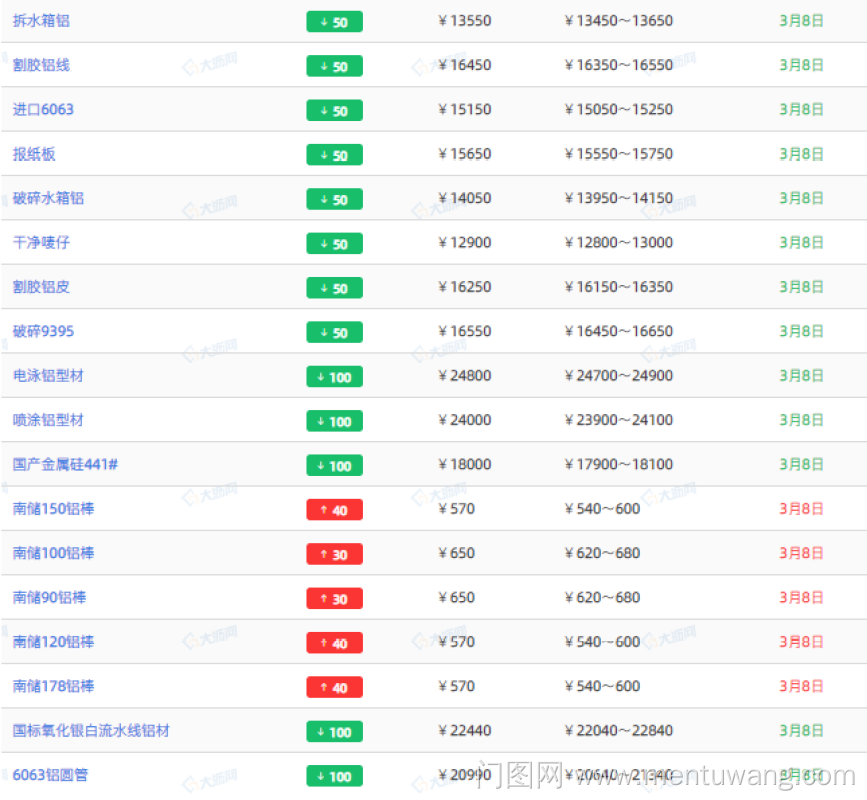Open the 割胶铝线 product link
This screenshot has width=867, height=800.
tap(41, 65)
